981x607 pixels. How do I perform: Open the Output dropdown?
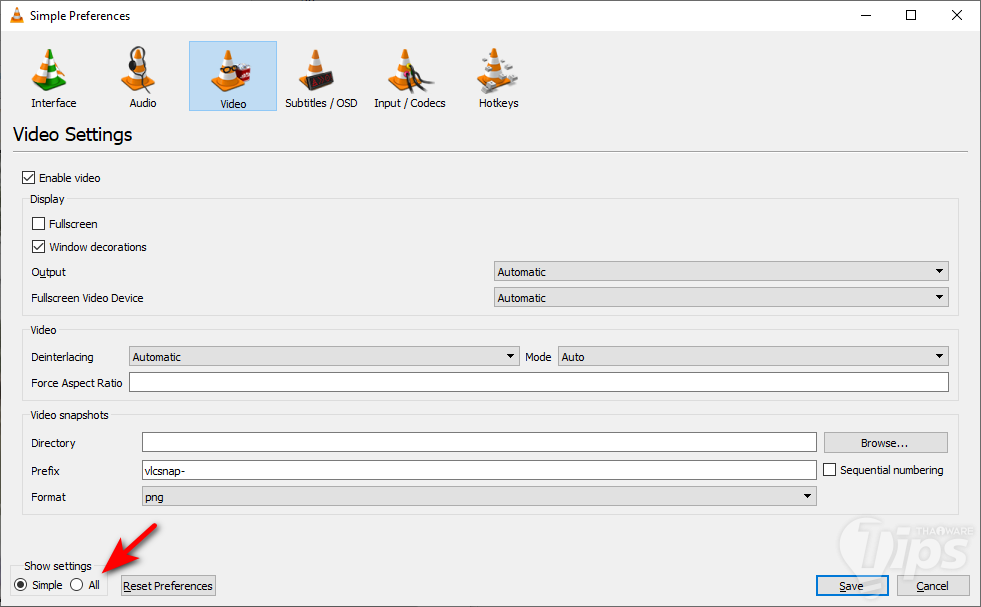coord(721,272)
